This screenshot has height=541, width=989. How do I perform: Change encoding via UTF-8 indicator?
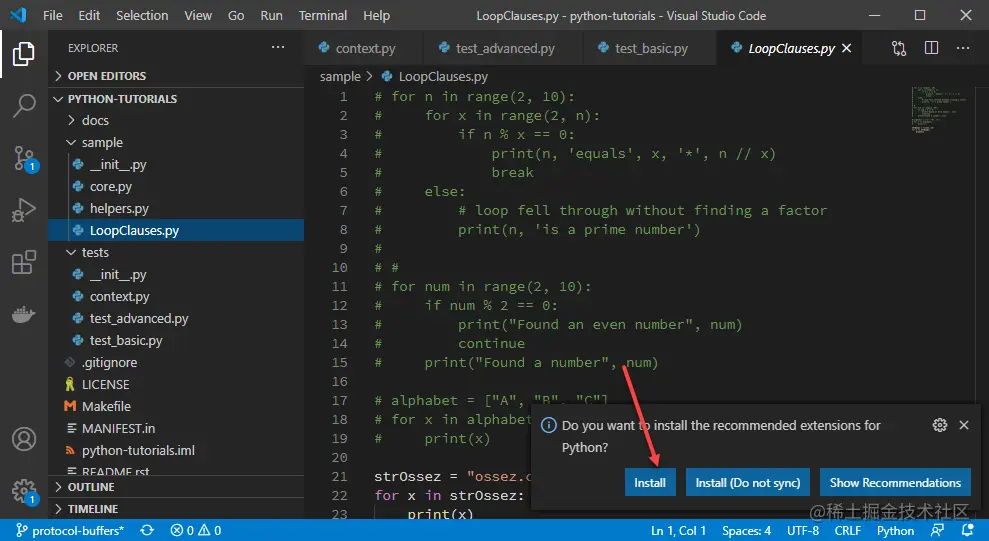pos(802,530)
